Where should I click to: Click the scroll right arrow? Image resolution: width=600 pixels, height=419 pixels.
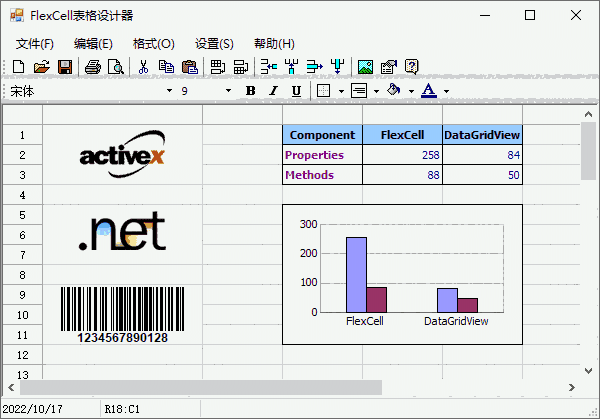tap(572, 387)
